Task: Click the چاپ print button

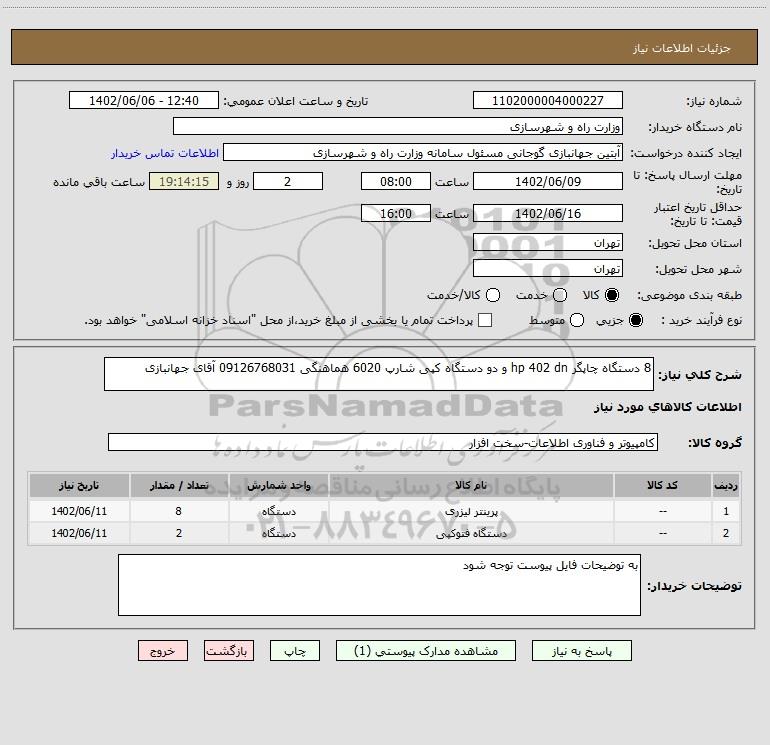Action: [x=295, y=651]
